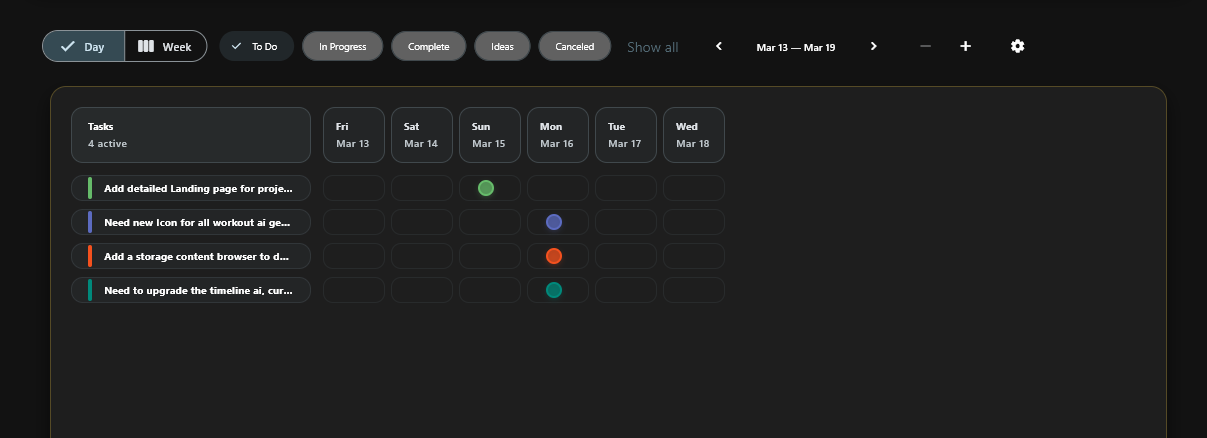Zoom out with the minus icon
The image size is (1207, 438).
point(925,46)
